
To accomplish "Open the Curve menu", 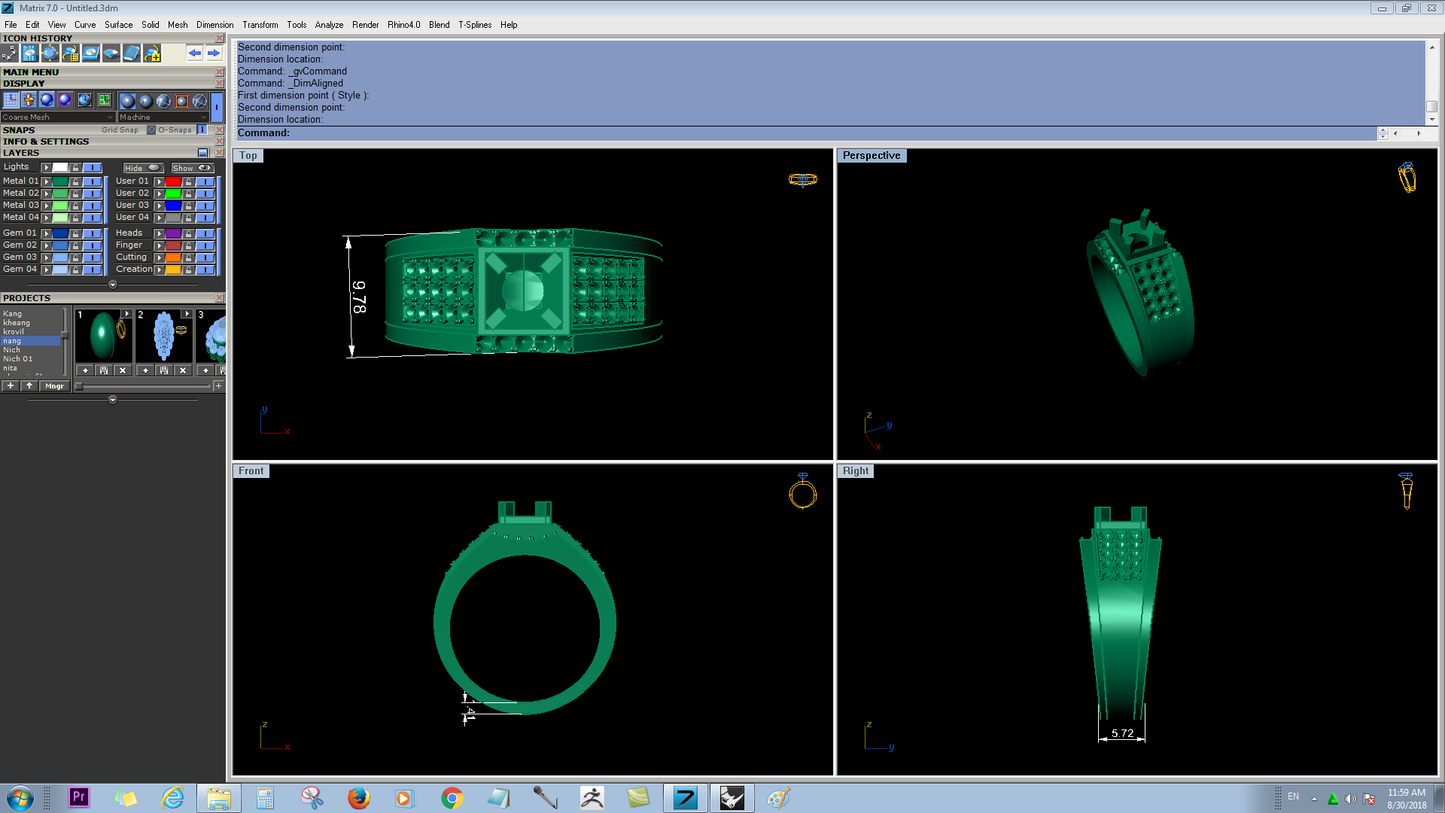I will click(x=85, y=24).
